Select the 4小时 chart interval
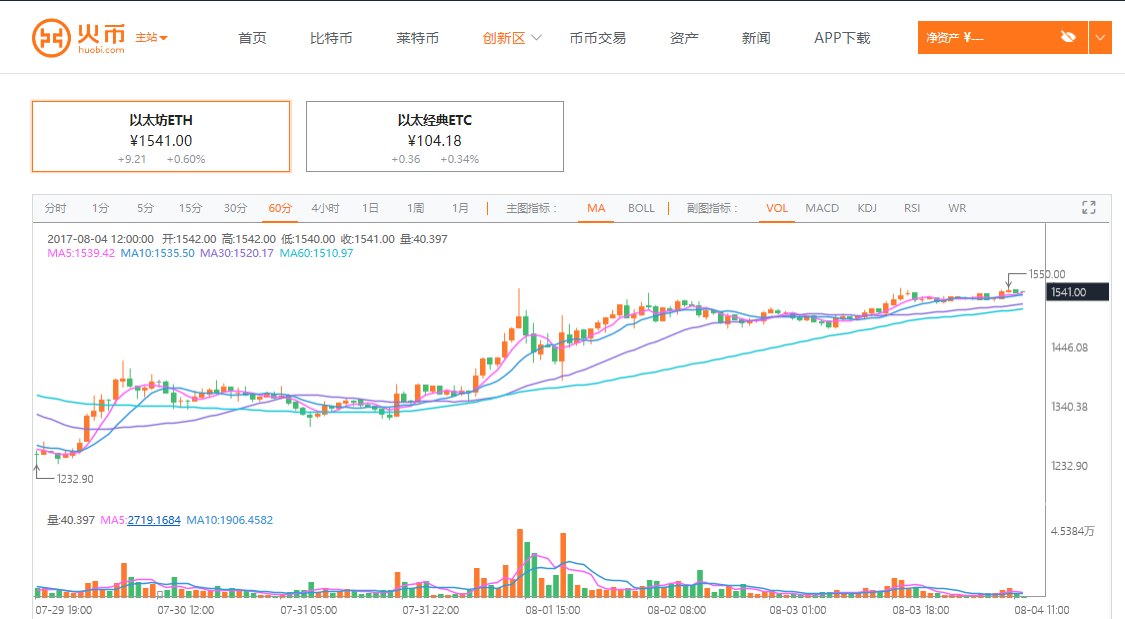Screen dimensions: 1125x619 click(325, 208)
